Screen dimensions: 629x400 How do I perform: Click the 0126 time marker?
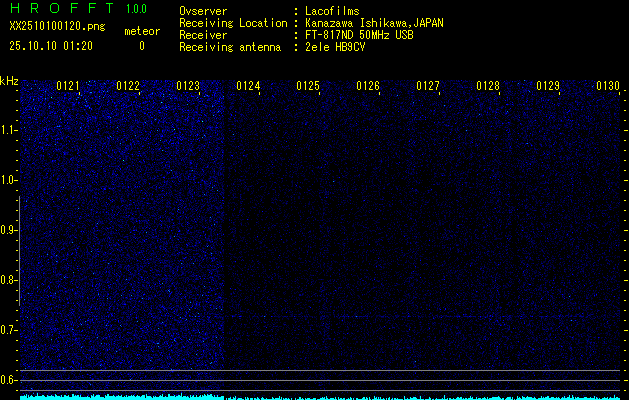coord(368,87)
